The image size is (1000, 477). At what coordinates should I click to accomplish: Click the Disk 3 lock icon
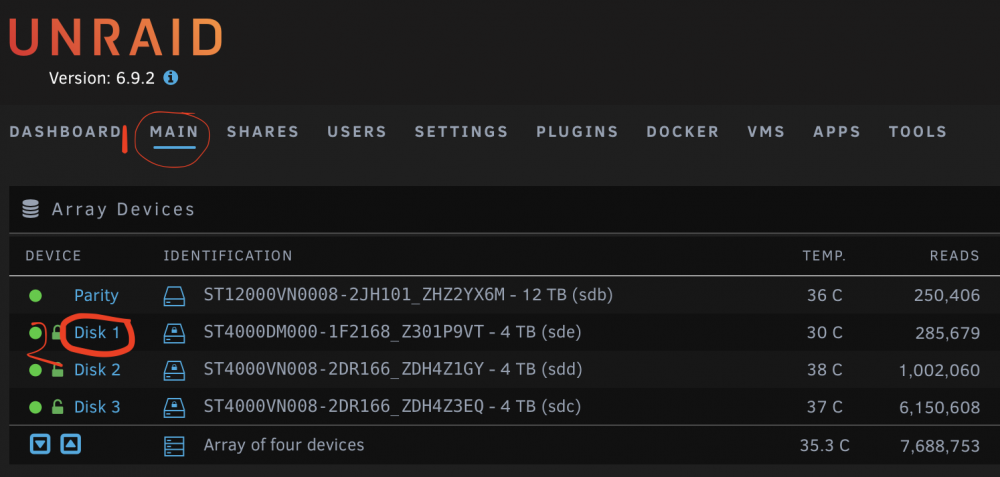coord(57,406)
